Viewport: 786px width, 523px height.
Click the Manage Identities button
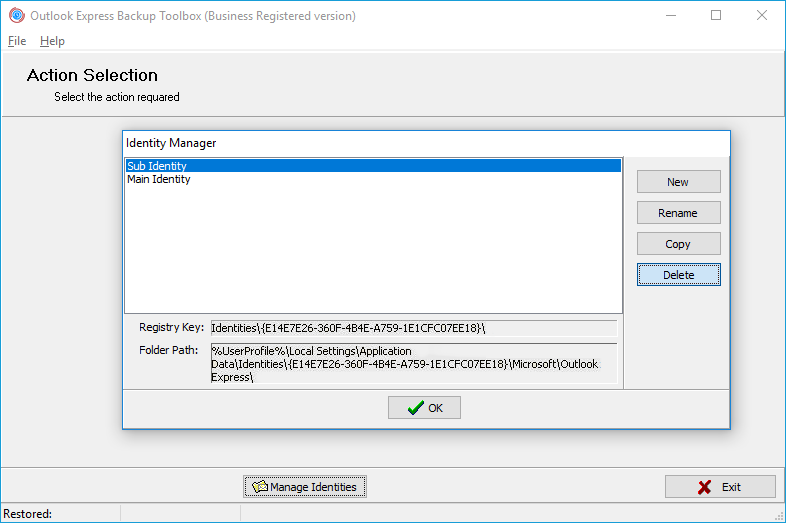click(305, 487)
